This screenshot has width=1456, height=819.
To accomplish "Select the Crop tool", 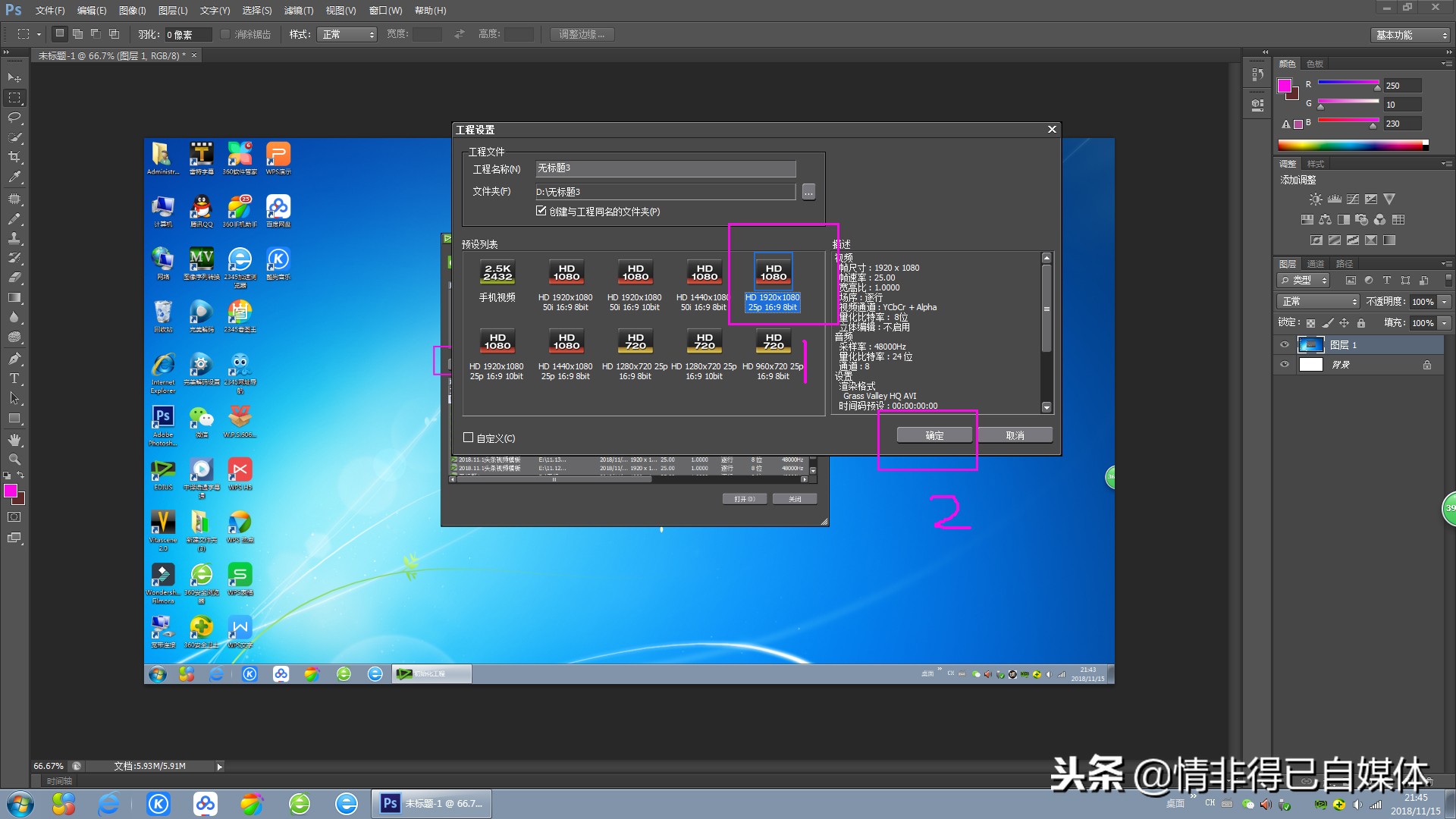I will (x=14, y=158).
